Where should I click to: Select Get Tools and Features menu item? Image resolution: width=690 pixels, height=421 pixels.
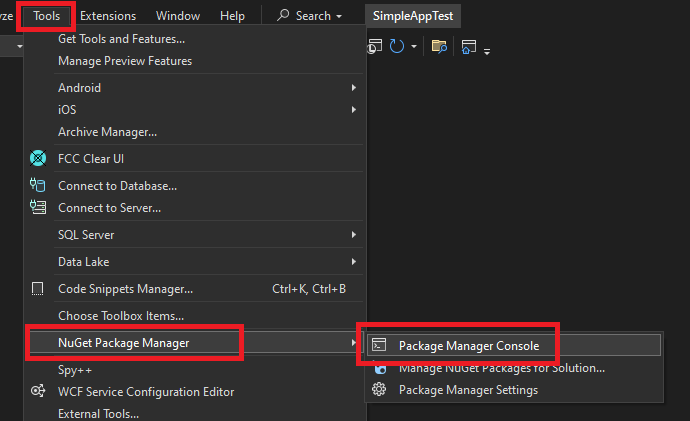(121, 39)
